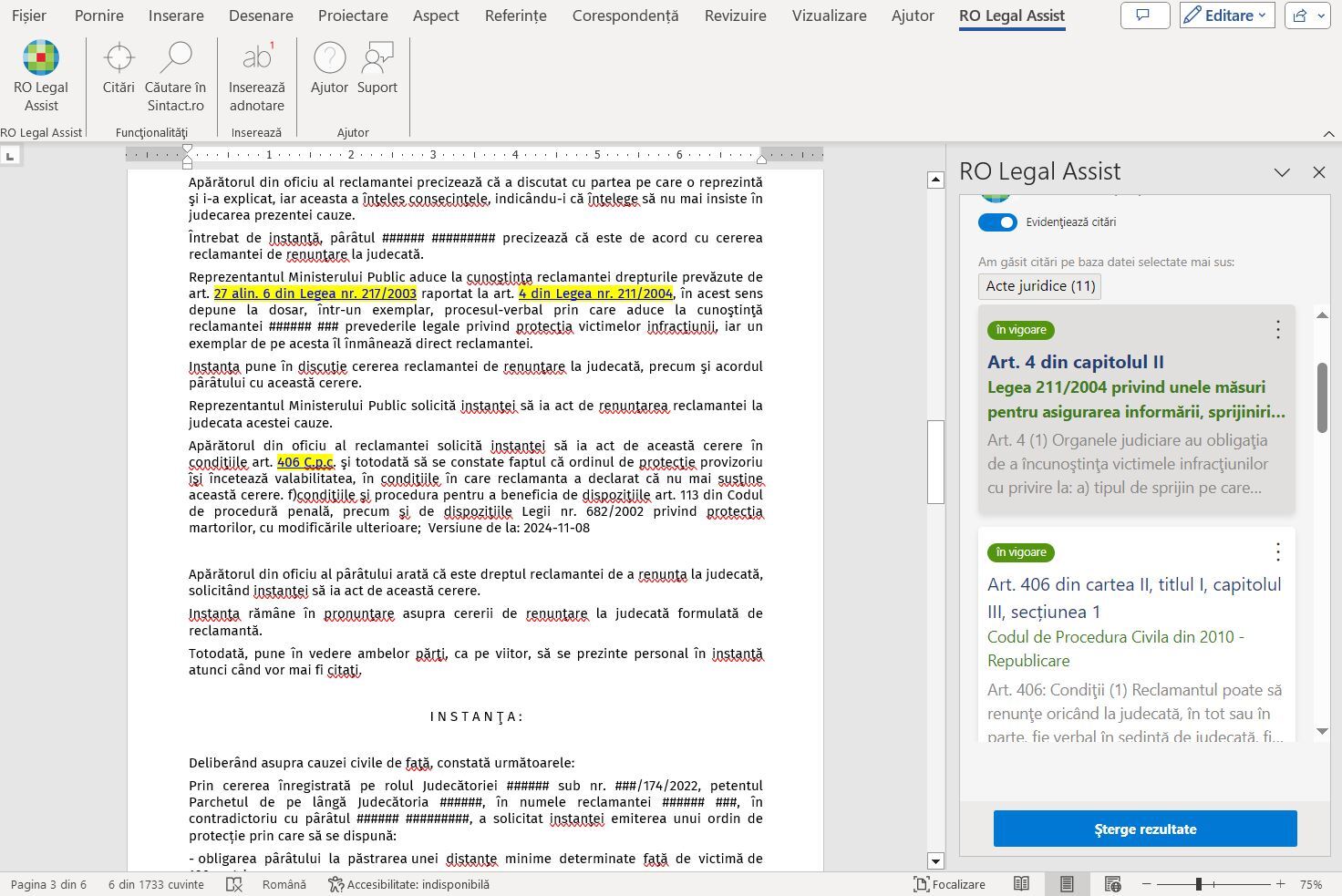Open word count 6 din 1733 cuvinte

156,884
